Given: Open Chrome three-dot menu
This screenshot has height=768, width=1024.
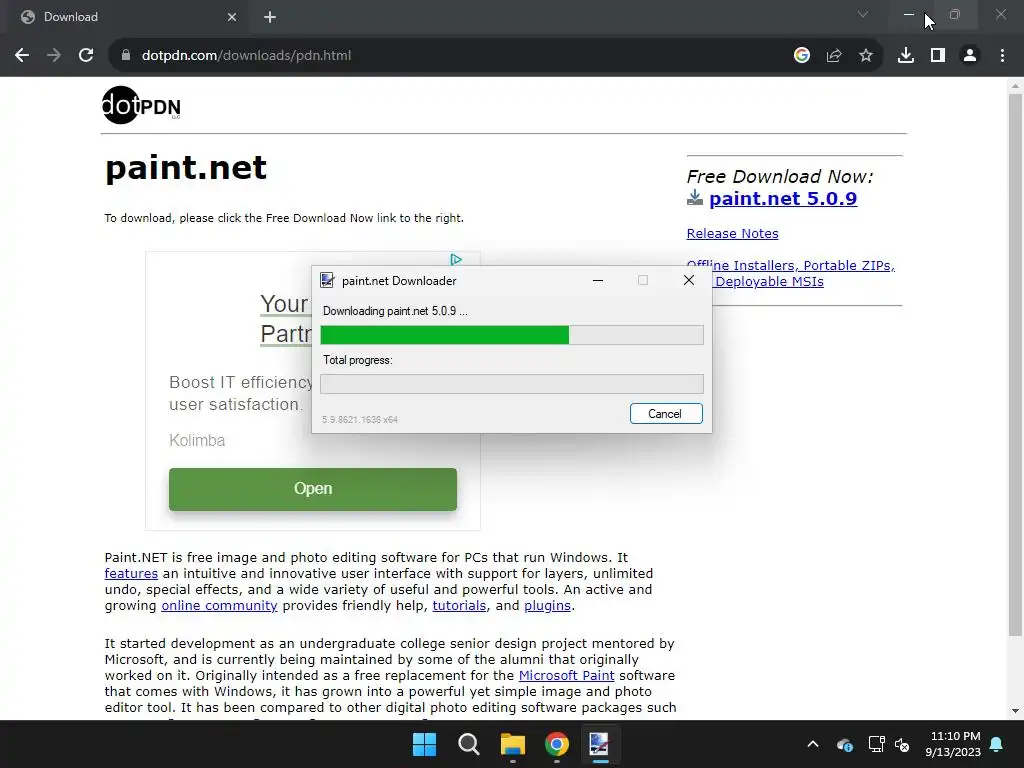Looking at the screenshot, I should coord(1002,56).
